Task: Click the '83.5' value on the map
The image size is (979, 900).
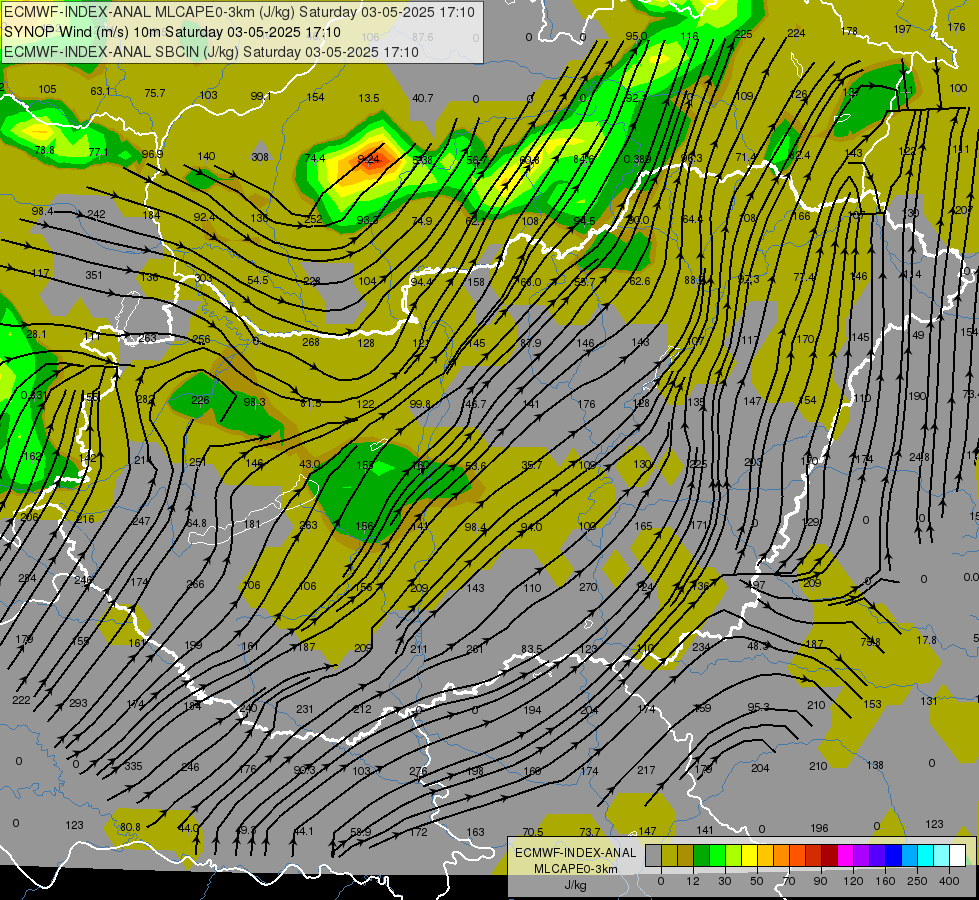Action: click(x=531, y=649)
